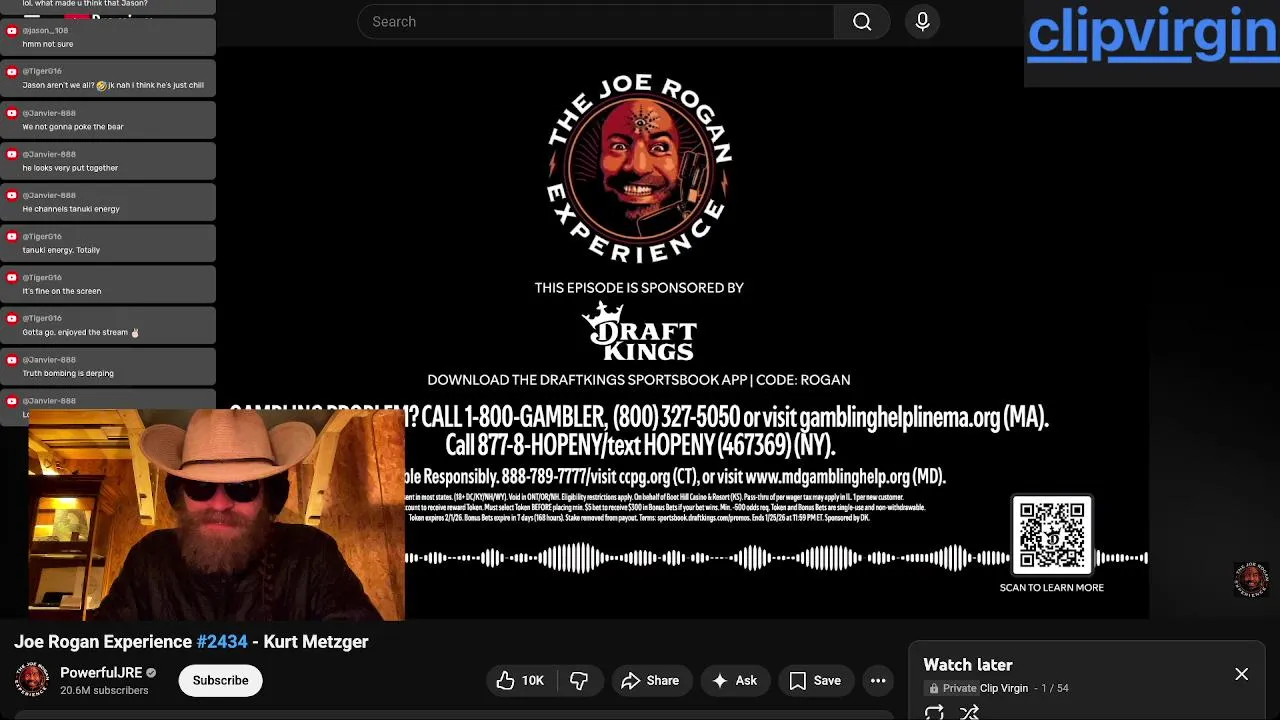Subscribe to the PowerfulJRE channel
The height and width of the screenshot is (720, 1280).
pos(220,680)
